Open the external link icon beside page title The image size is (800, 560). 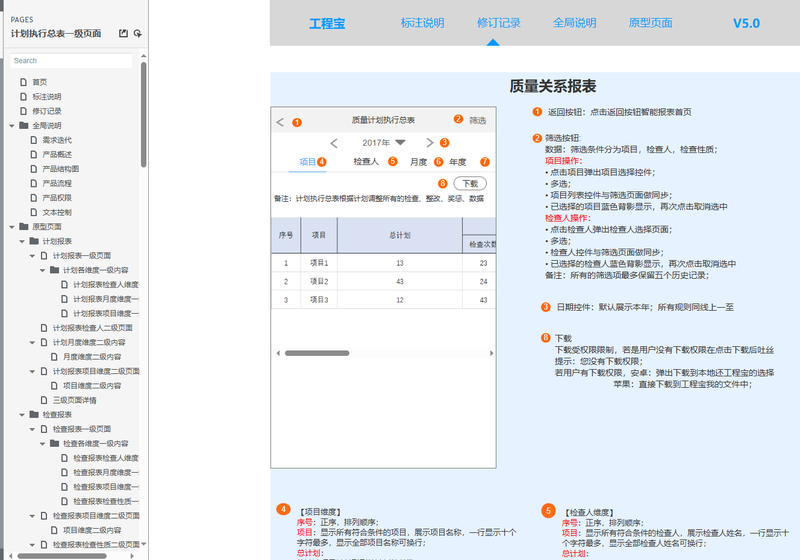point(123,33)
